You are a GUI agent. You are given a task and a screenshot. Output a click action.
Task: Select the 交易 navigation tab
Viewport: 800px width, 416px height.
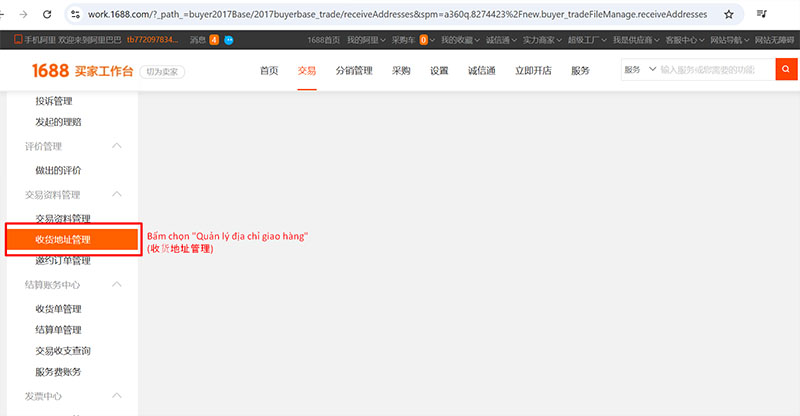click(307, 71)
